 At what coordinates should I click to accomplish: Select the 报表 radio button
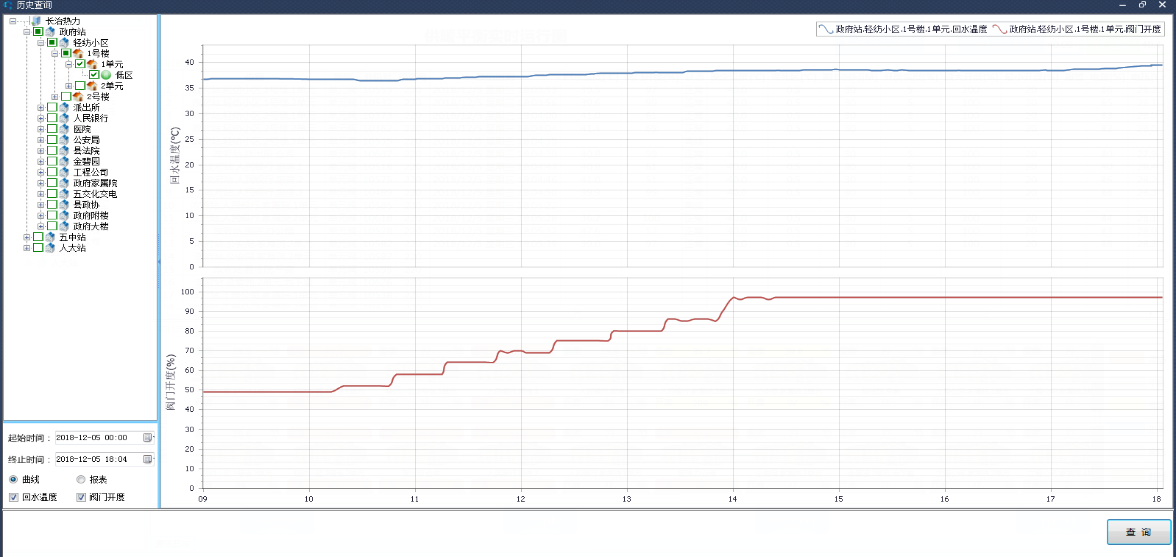[x=81, y=480]
